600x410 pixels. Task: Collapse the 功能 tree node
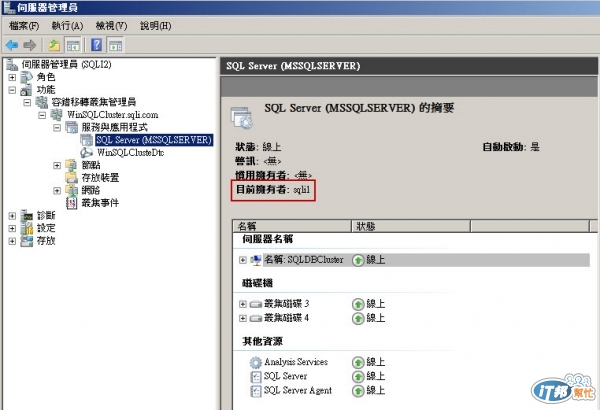point(12,90)
